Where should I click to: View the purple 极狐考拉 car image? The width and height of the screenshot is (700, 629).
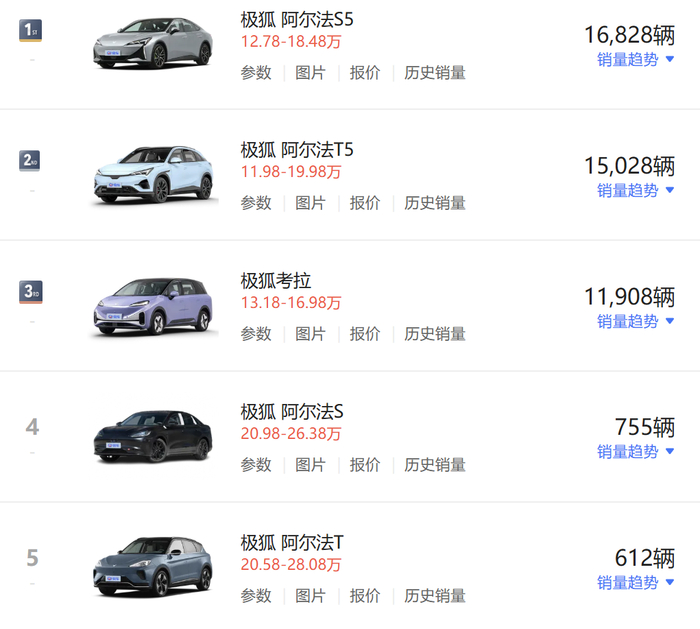click(x=153, y=305)
